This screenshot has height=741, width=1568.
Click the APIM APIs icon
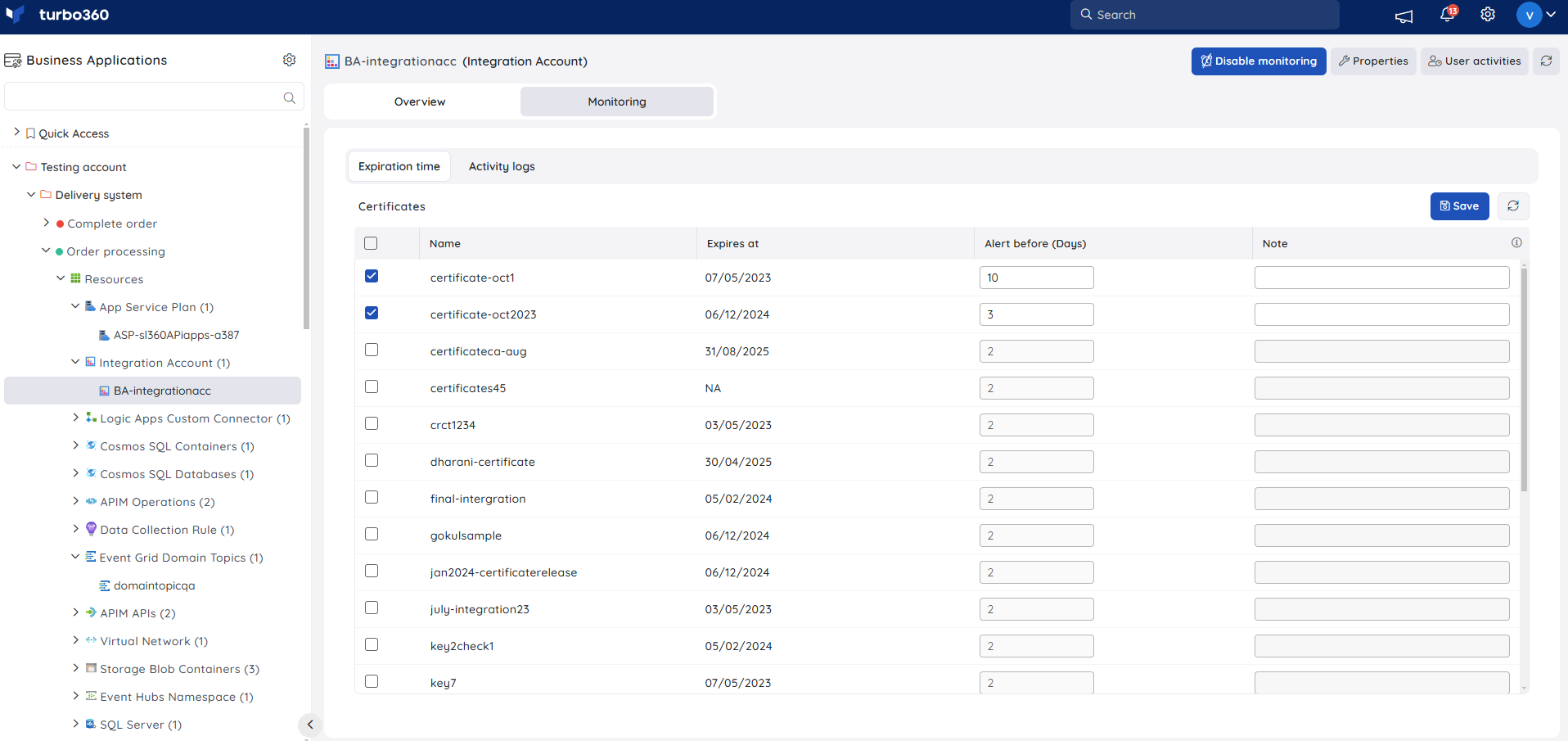point(91,612)
